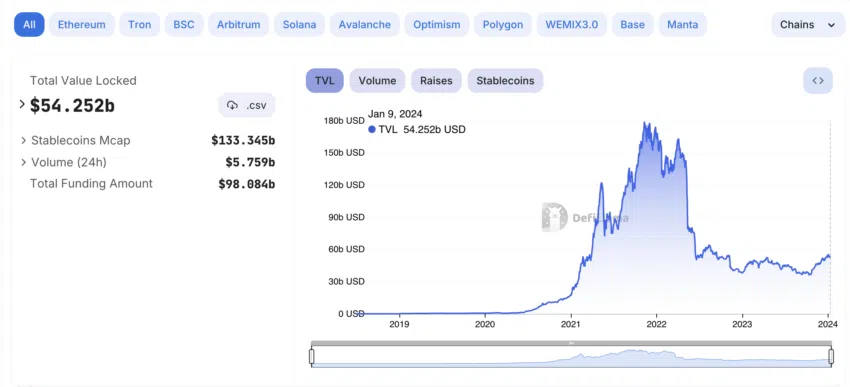The height and width of the screenshot is (387, 850).
Task: Filter by the Solana chain
Action: (x=299, y=24)
